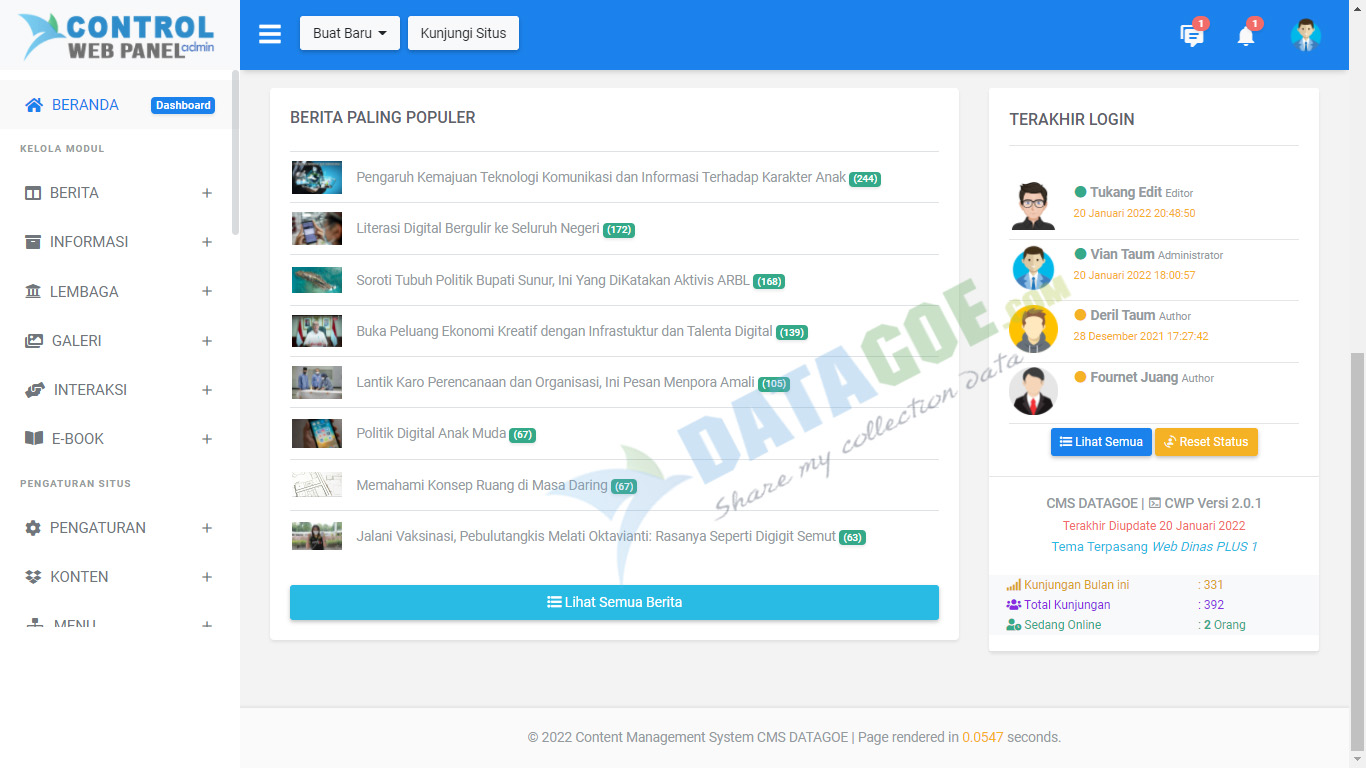This screenshot has height=768, width=1366.
Task: Click the Beranda home icon
Action: (34, 105)
